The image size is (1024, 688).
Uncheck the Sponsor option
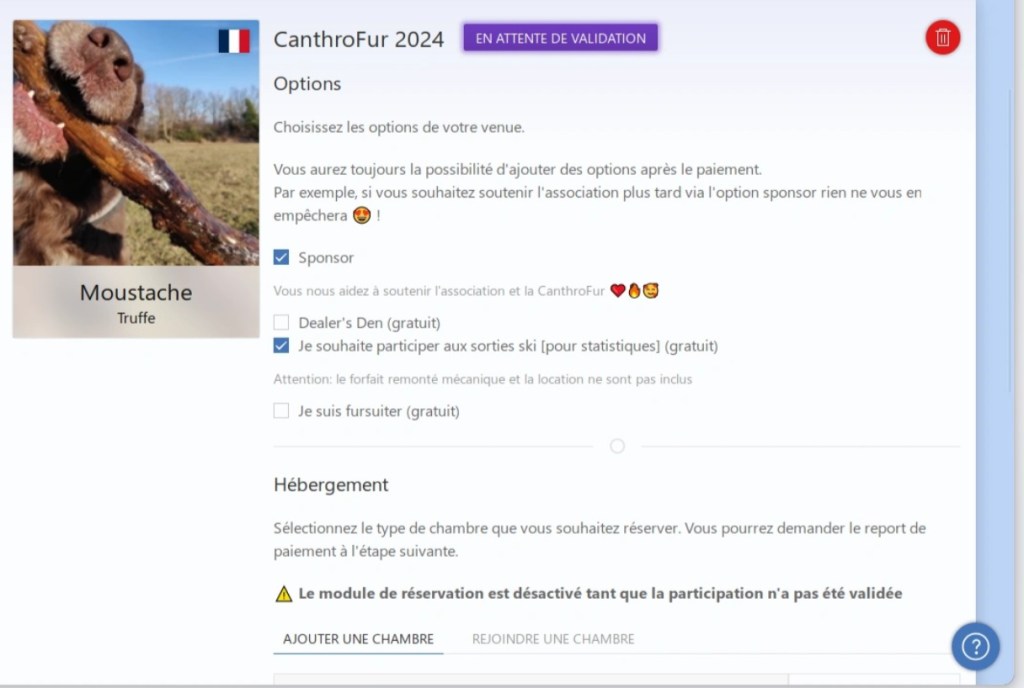282,258
